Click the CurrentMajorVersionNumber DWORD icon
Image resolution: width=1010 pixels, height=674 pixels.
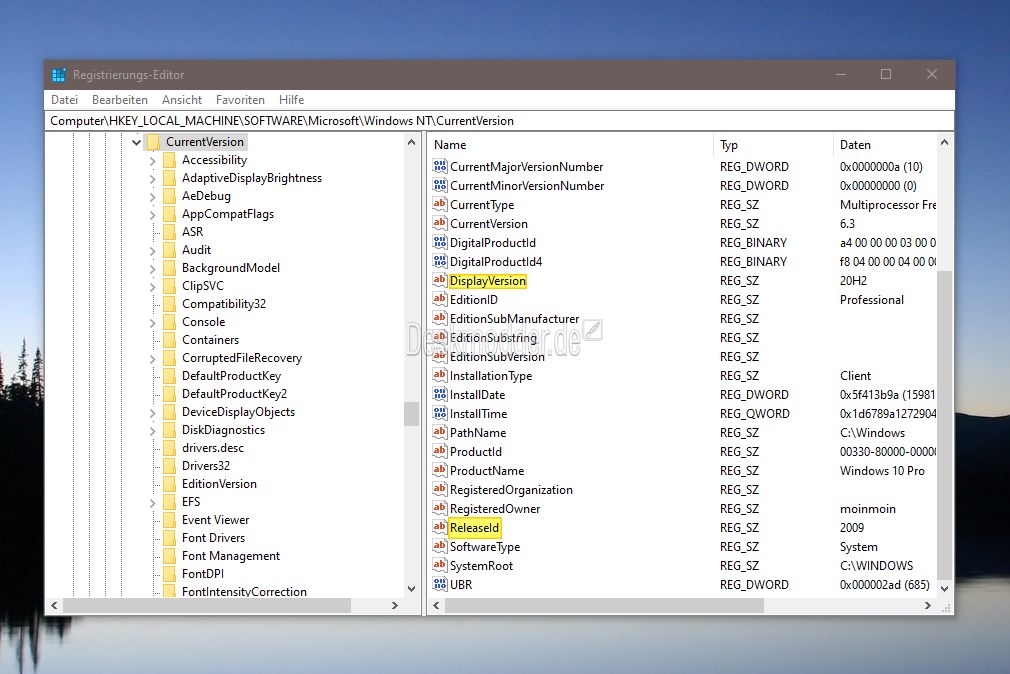click(x=440, y=166)
